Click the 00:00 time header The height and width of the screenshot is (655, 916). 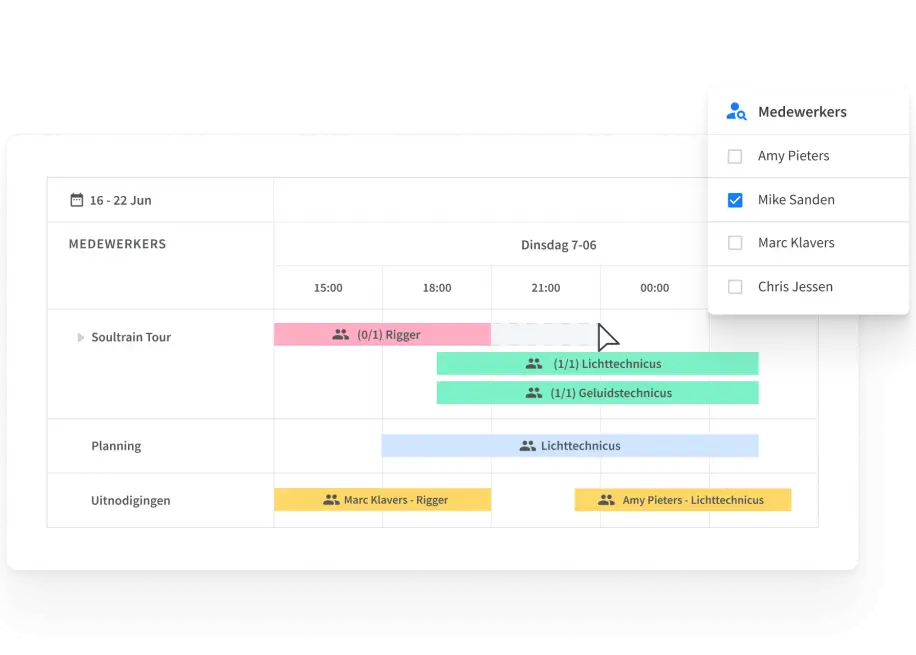654,287
